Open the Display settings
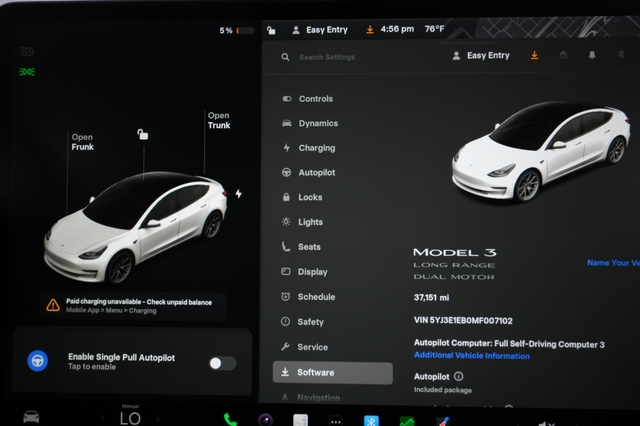Screen dimensions: 640x426 [x=304, y=272]
